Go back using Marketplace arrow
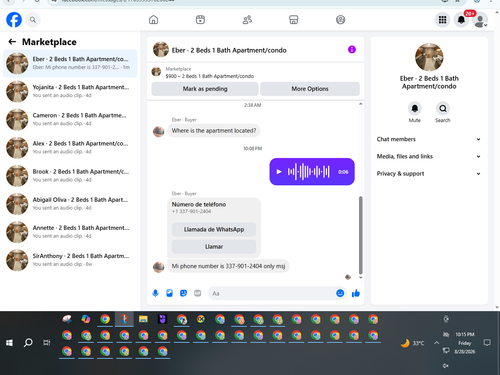This screenshot has height=375, width=500. (x=12, y=42)
